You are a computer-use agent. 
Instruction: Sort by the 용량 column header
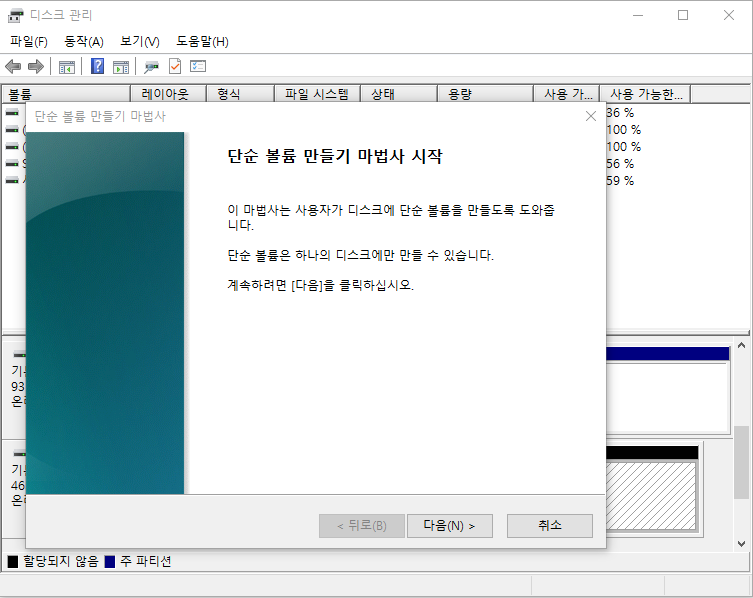coord(485,94)
